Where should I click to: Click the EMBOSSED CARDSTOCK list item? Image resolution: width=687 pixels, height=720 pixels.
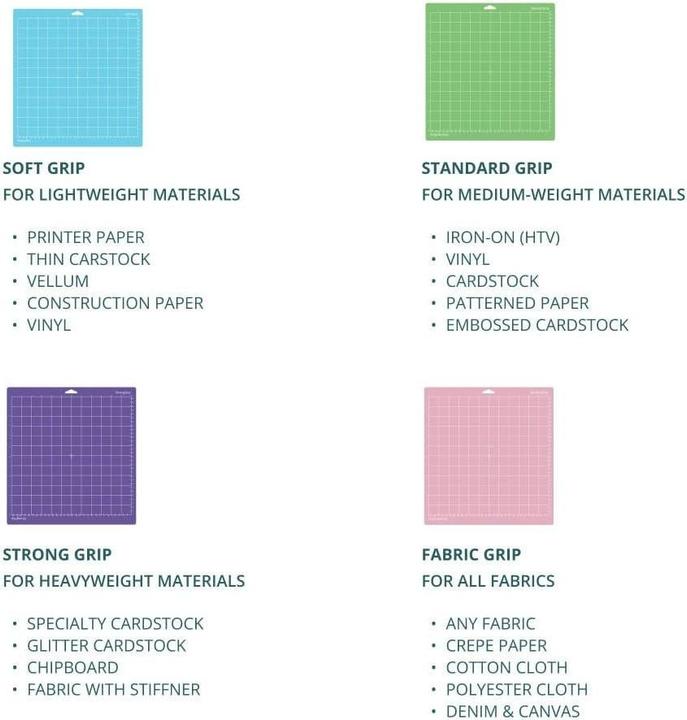pyautogui.click(x=537, y=325)
